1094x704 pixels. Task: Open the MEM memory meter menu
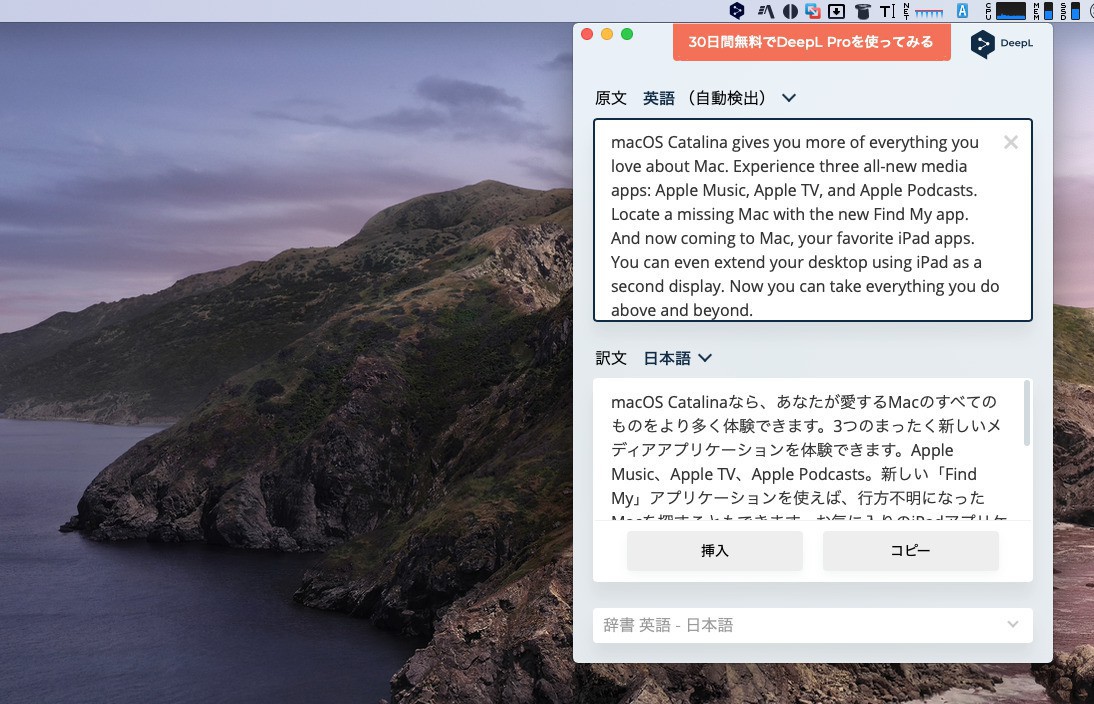tap(1043, 10)
